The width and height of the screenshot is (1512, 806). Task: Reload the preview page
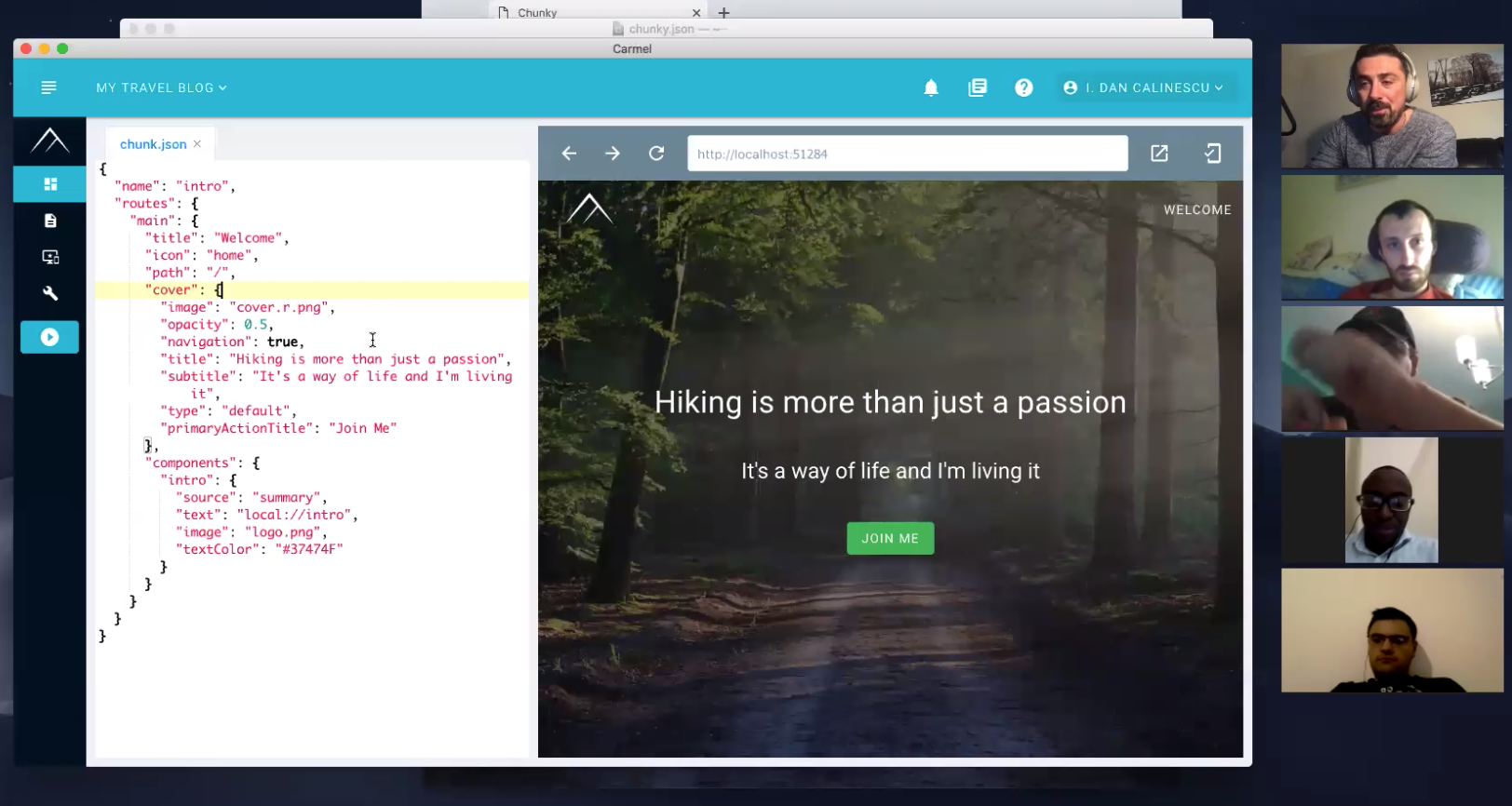(656, 154)
